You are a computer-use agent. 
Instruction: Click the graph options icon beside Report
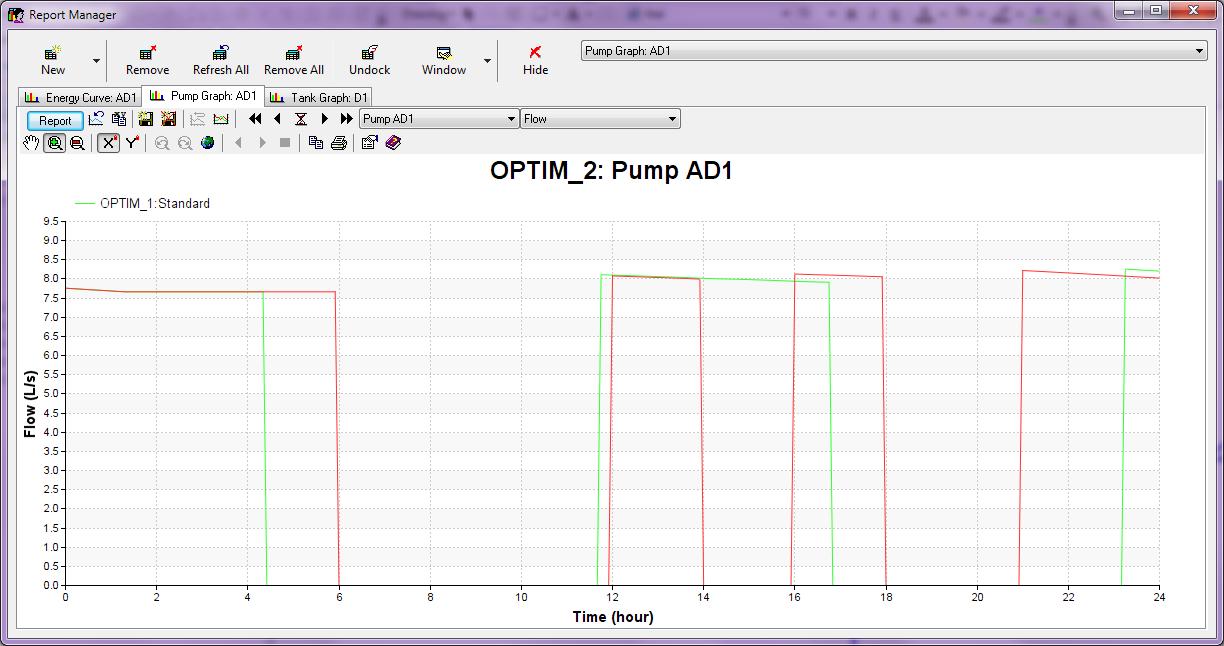click(x=96, y=119)
